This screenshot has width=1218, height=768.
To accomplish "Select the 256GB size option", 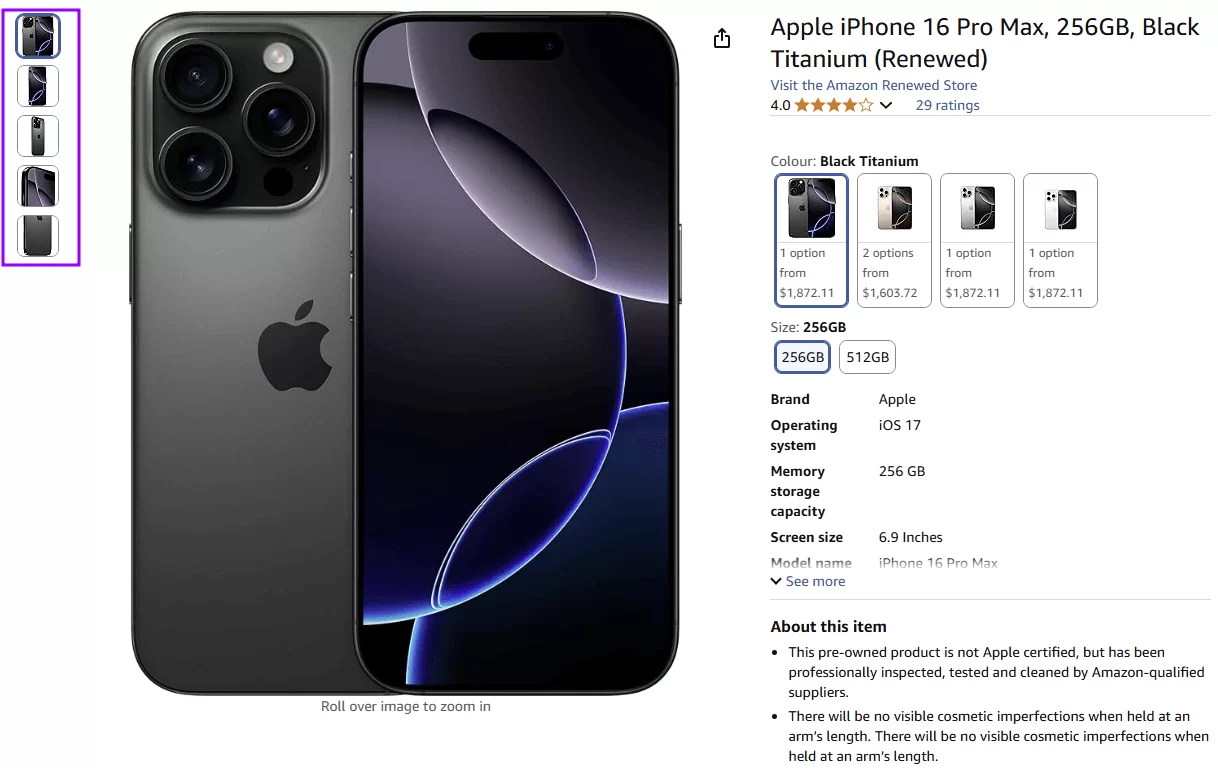I will tap(803, 357).
